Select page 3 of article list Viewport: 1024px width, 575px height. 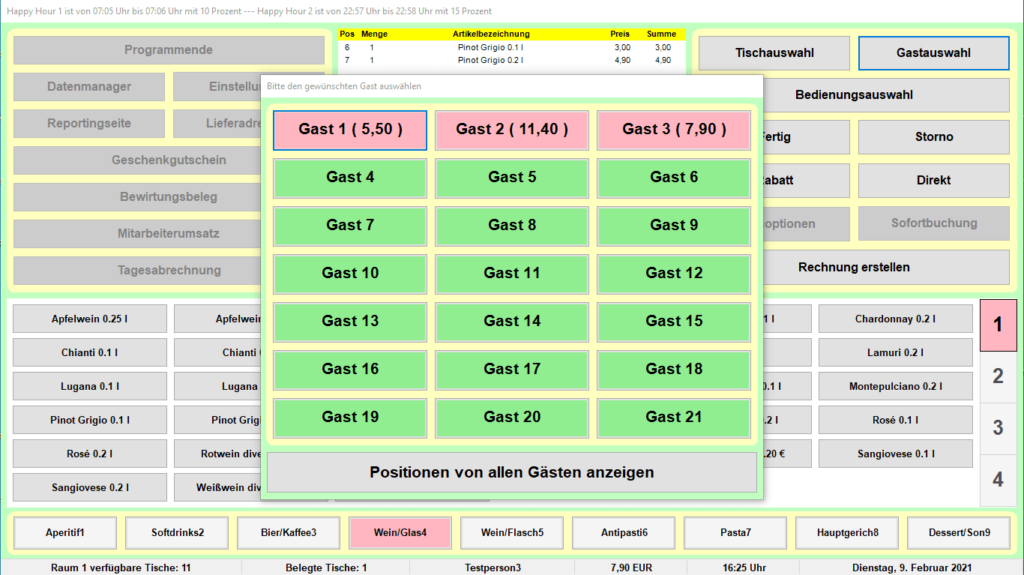998,428
